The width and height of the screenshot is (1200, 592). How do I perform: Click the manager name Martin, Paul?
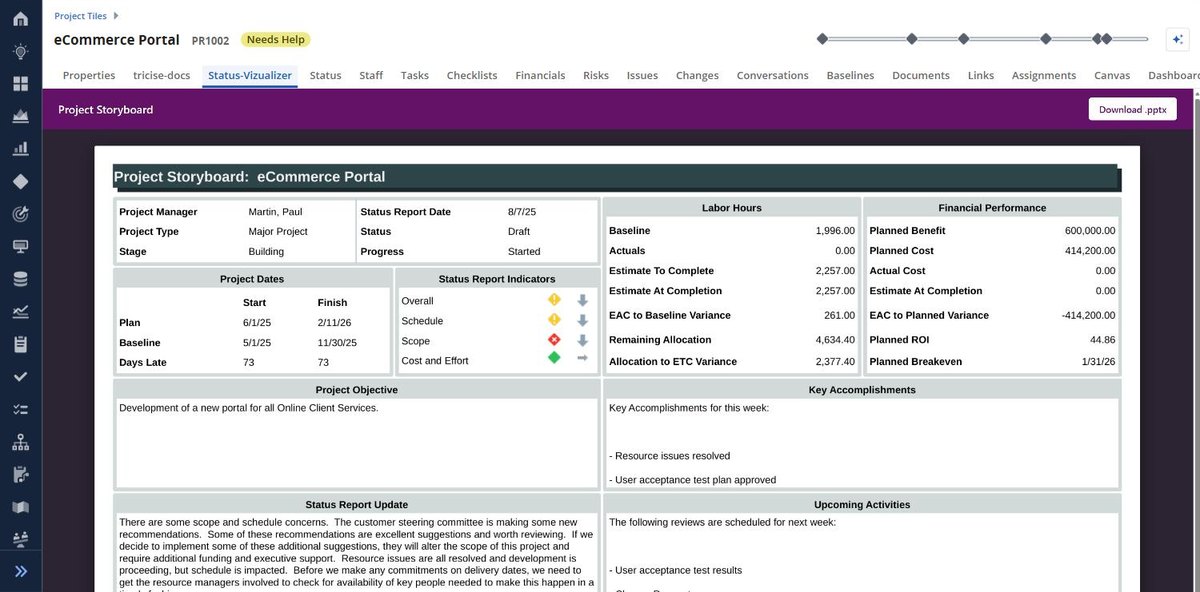pos(275,212)
